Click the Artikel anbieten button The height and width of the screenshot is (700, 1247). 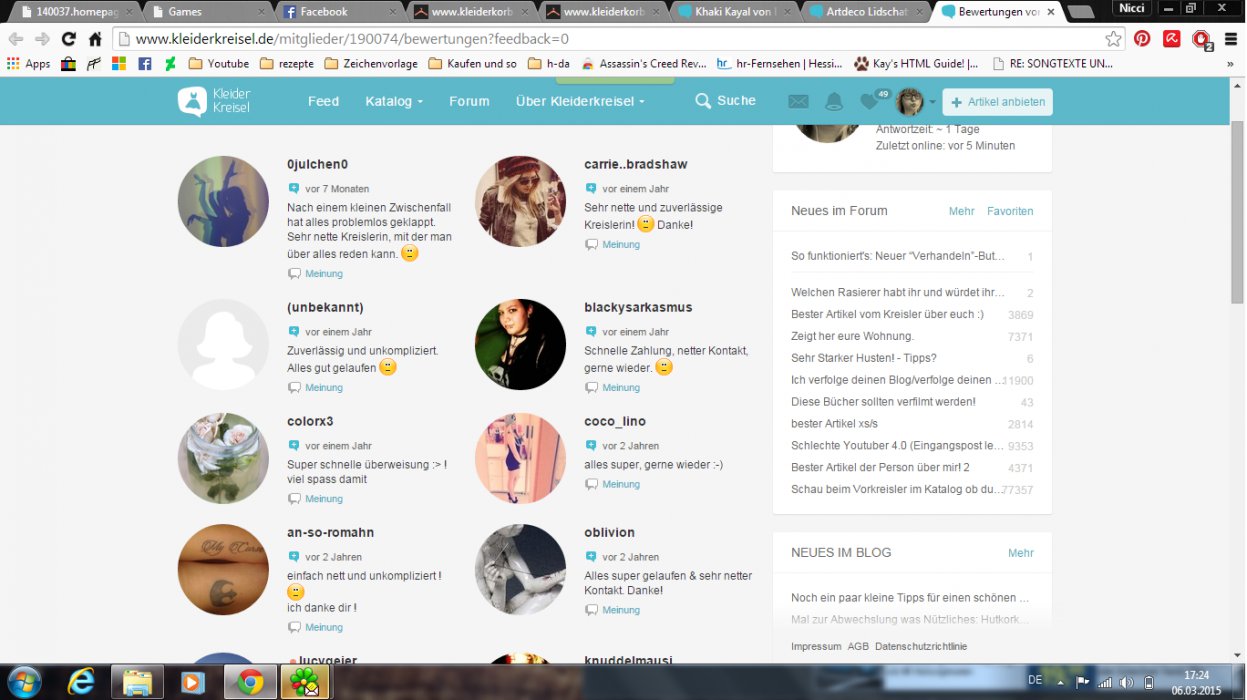pyautogui.click(x=997, y=102)
